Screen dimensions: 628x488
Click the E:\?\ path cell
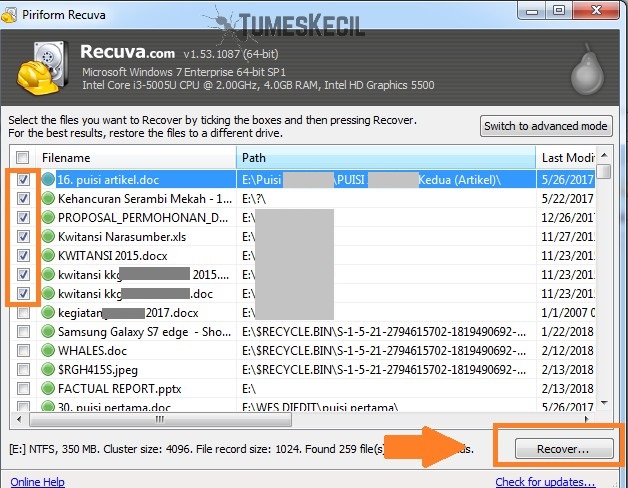pos(254,198)
